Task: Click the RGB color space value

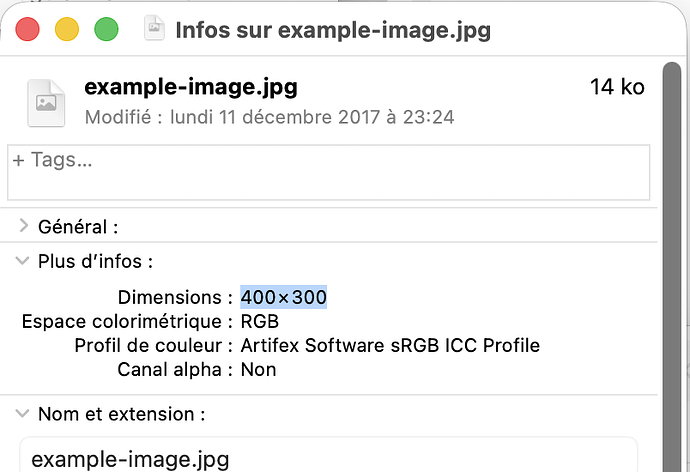Action: pyautogui.click(x=260, y=321)
